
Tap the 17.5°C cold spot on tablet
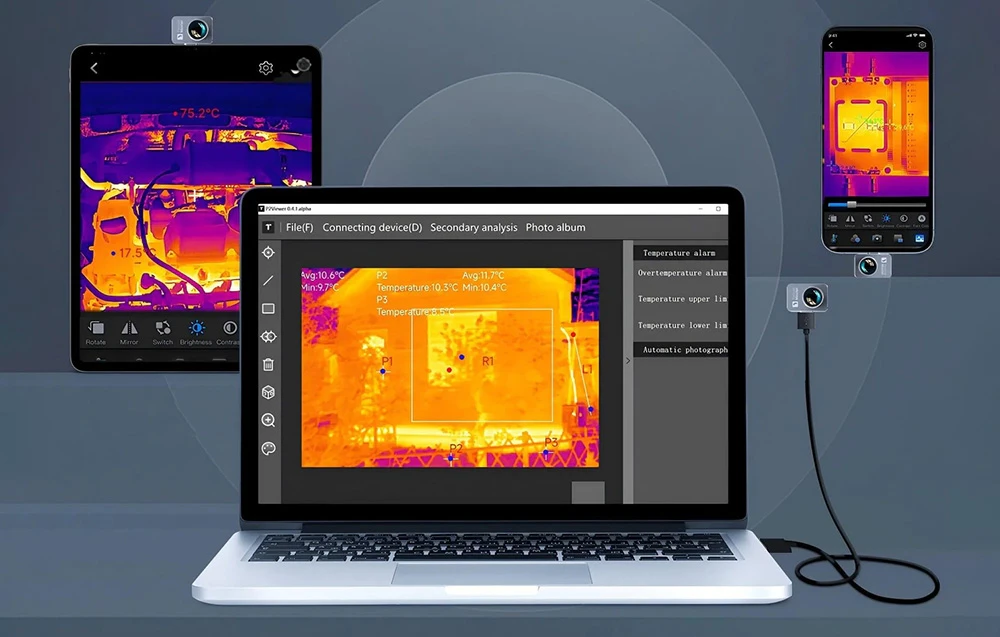[x=133, y=253]
